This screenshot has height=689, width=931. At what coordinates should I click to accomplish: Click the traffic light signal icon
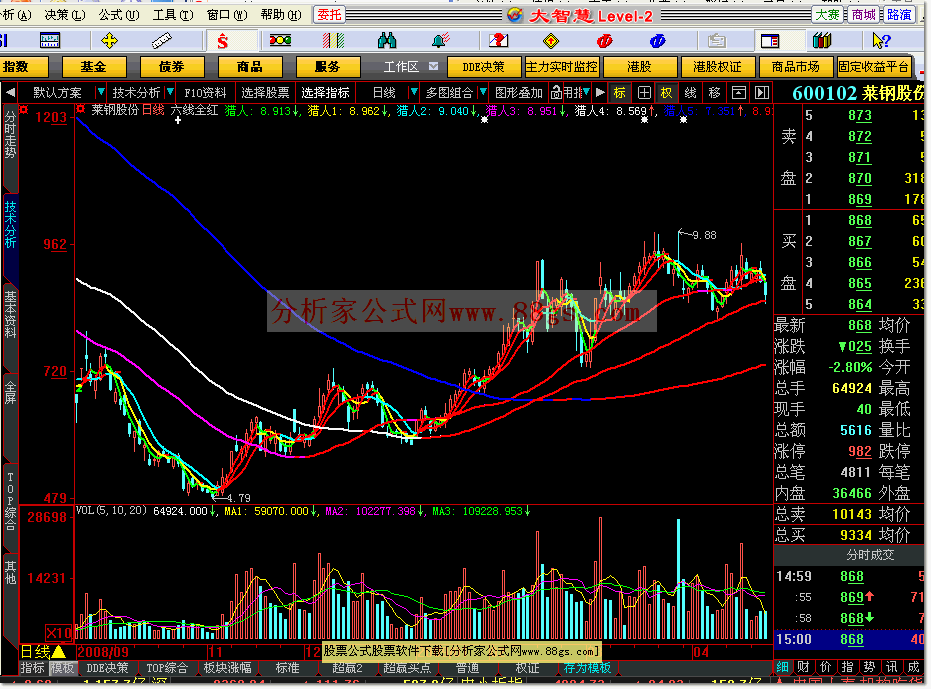pyautogui.click(x=280, y=40)
